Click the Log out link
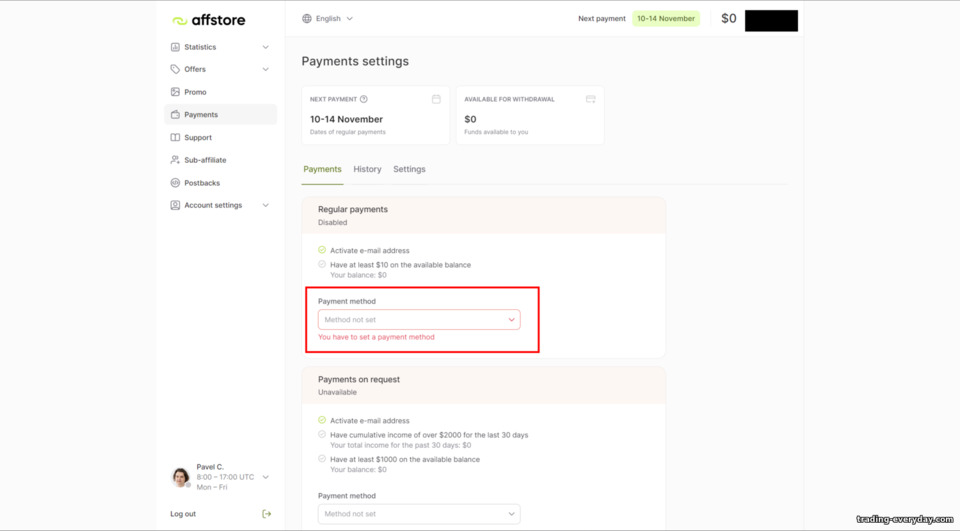Screen dimensions: 960x531 [183, 514]
